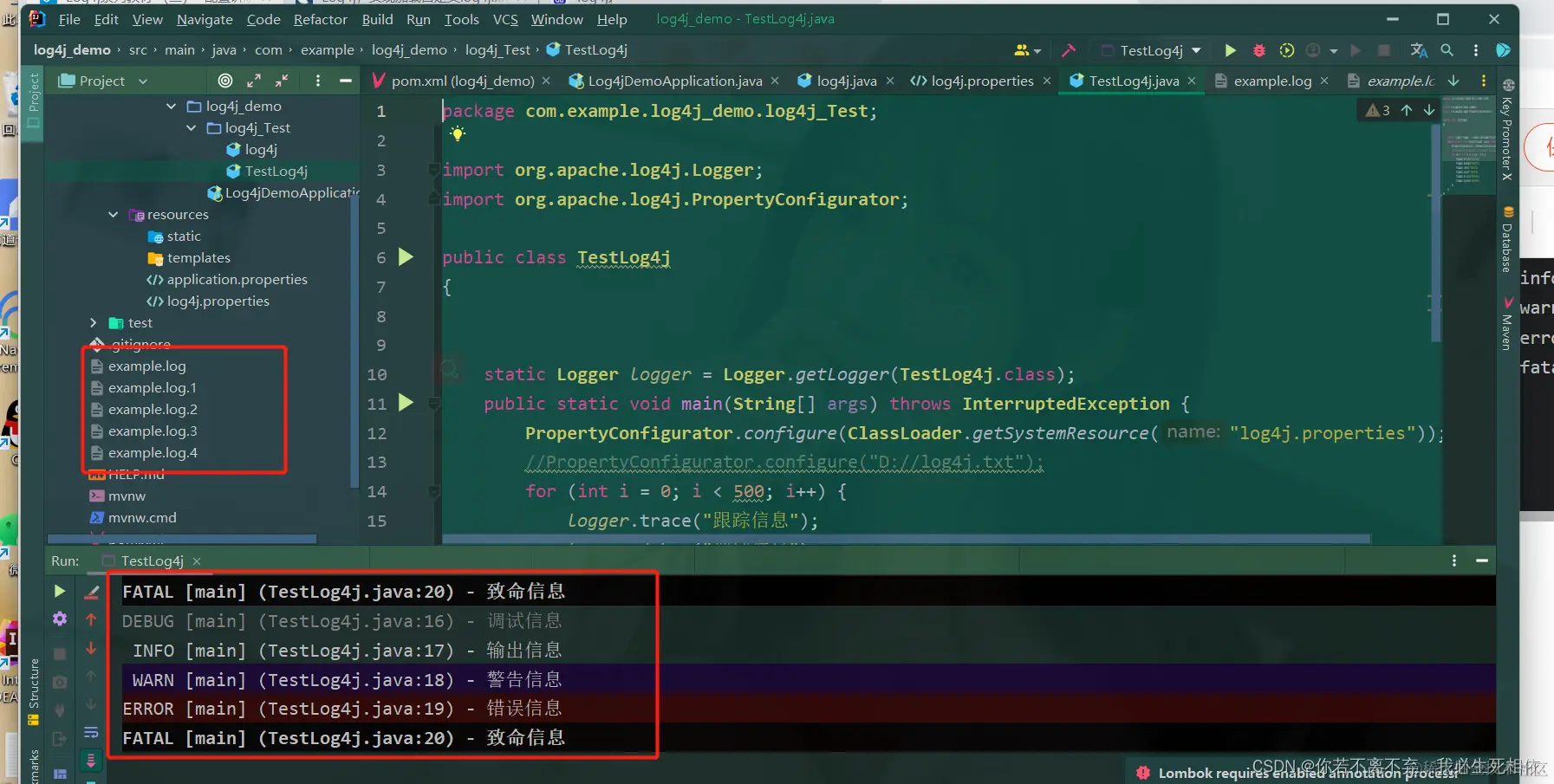Click the code minimap preview
Viewport: 1554px width, 784px height.
(1468, 144)
